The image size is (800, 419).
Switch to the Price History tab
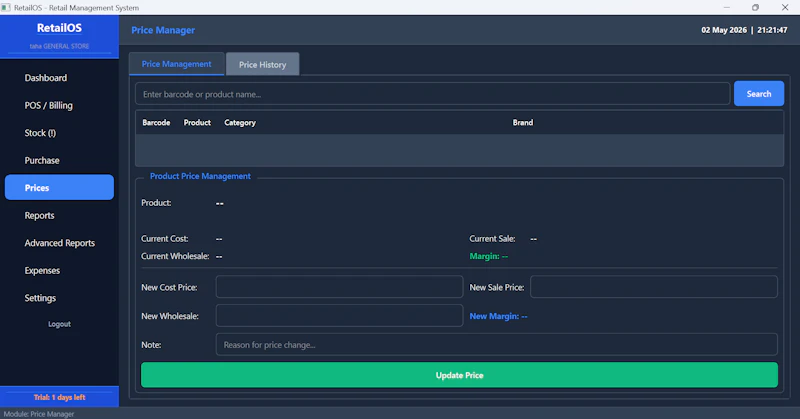(262, 64)
